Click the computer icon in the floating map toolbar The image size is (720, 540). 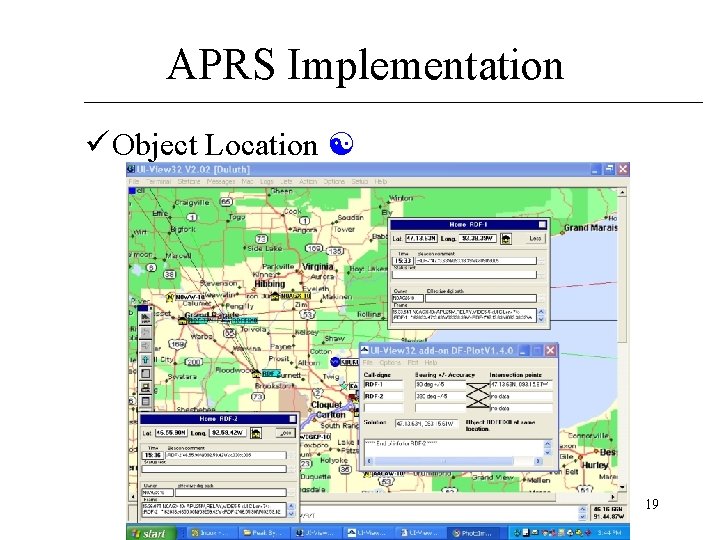[145, 388]
